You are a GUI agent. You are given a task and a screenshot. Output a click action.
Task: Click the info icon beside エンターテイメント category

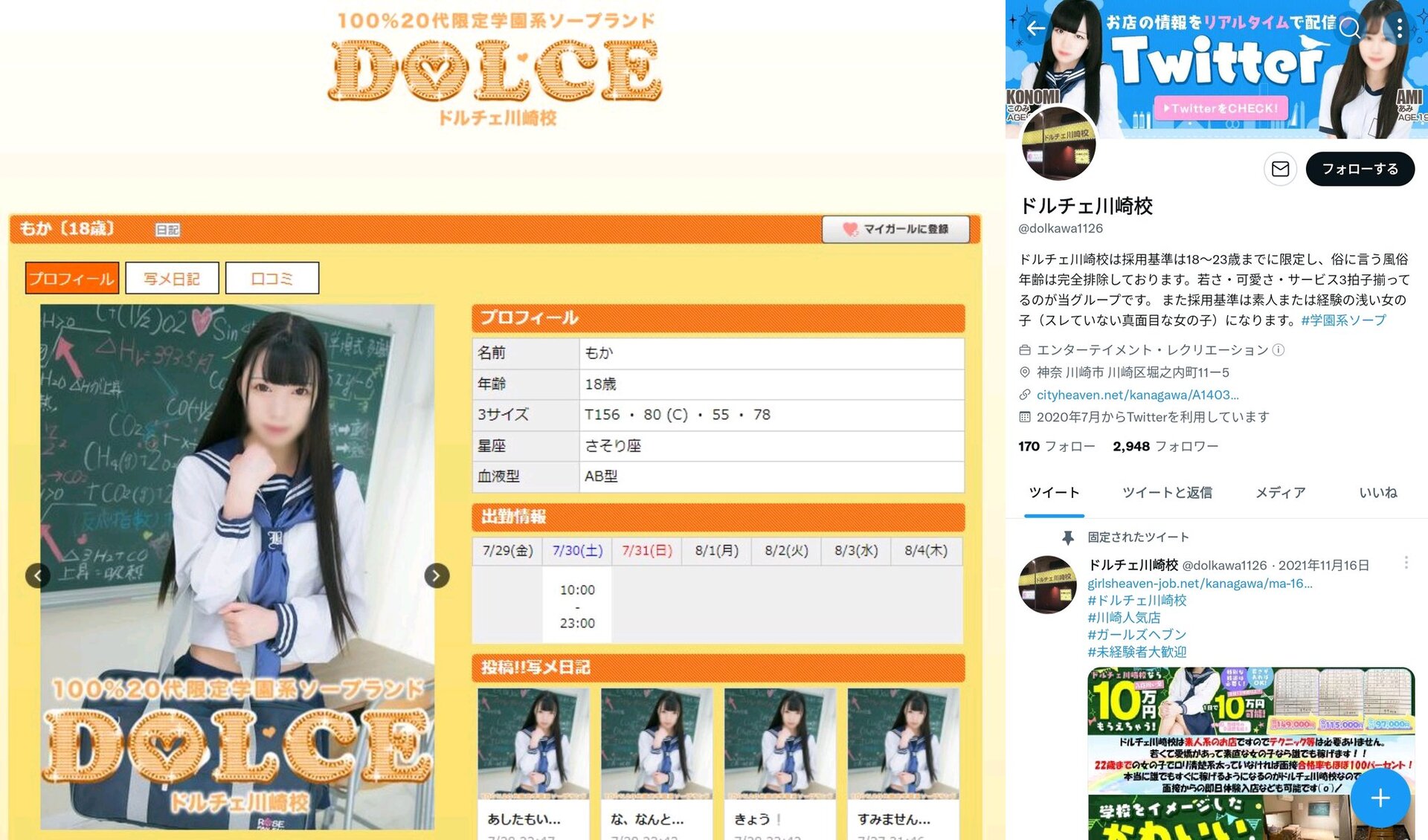pos(1279,350)
